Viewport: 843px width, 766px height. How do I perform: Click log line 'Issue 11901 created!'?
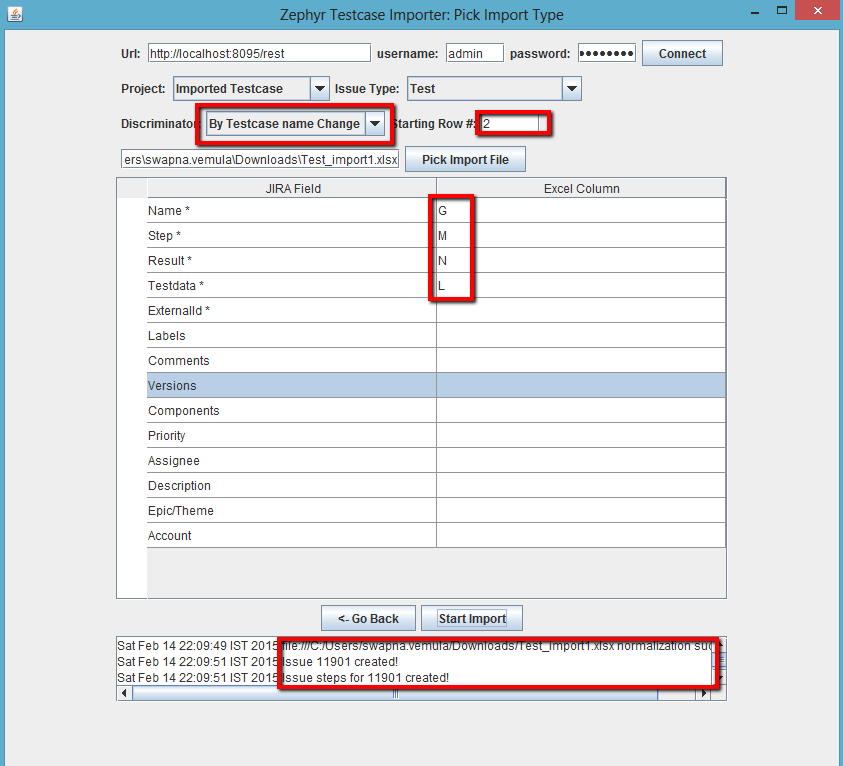pos(258,662)
